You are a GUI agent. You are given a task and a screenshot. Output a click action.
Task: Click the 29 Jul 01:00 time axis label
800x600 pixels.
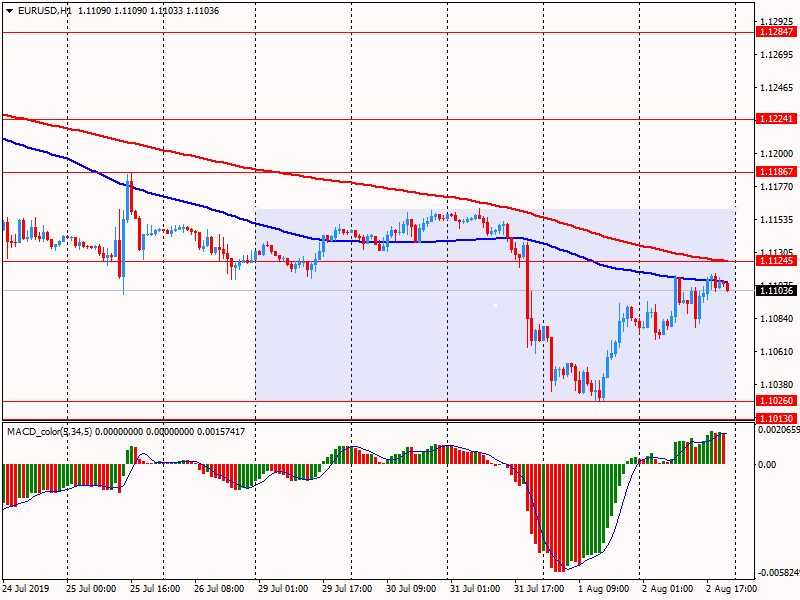coord(283,589)
